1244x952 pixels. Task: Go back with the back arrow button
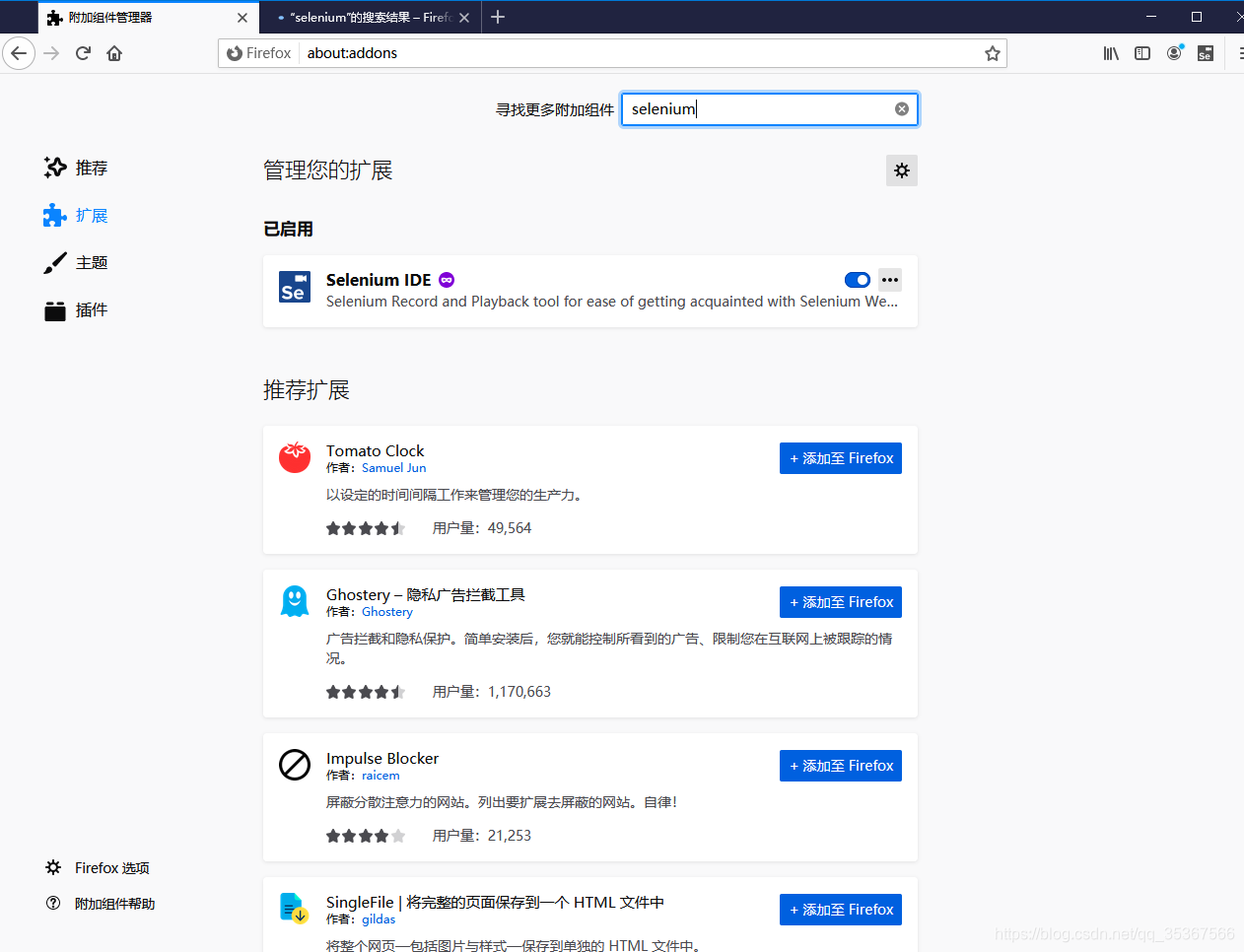pos(19,53)
